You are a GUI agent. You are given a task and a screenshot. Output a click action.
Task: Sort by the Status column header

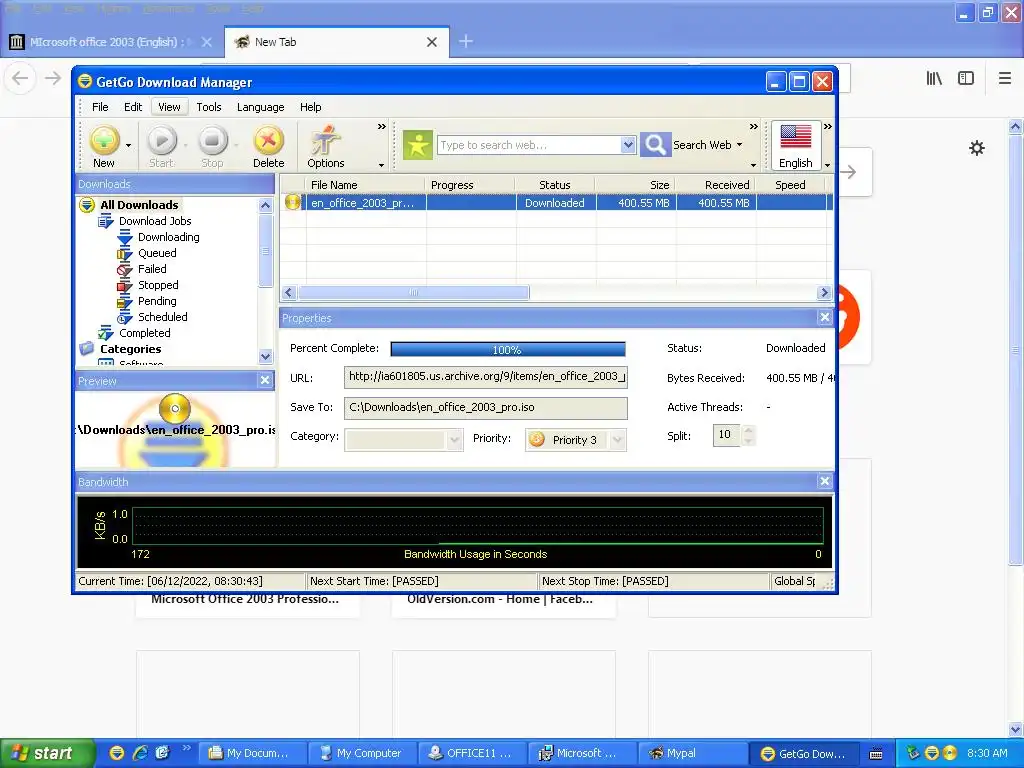555,185
